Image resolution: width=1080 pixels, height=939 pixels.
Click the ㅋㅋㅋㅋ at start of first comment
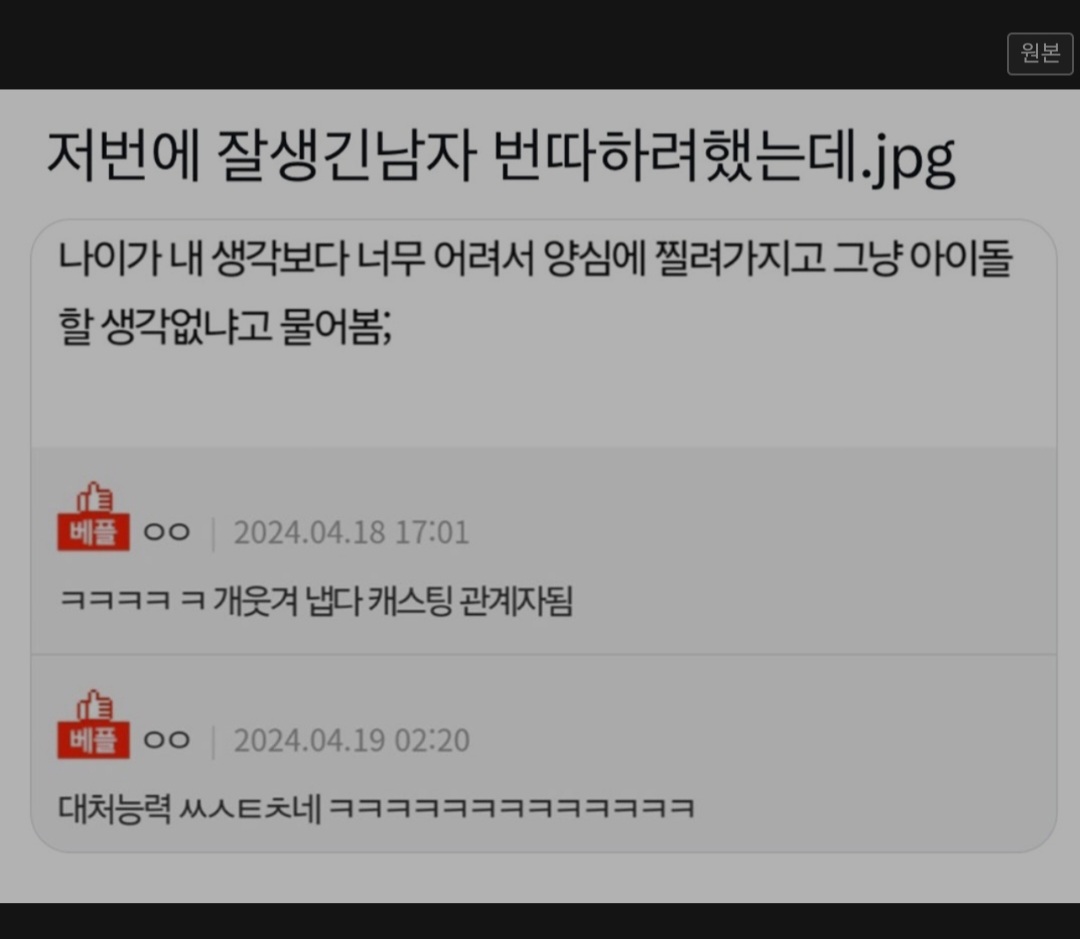(114, 600)
